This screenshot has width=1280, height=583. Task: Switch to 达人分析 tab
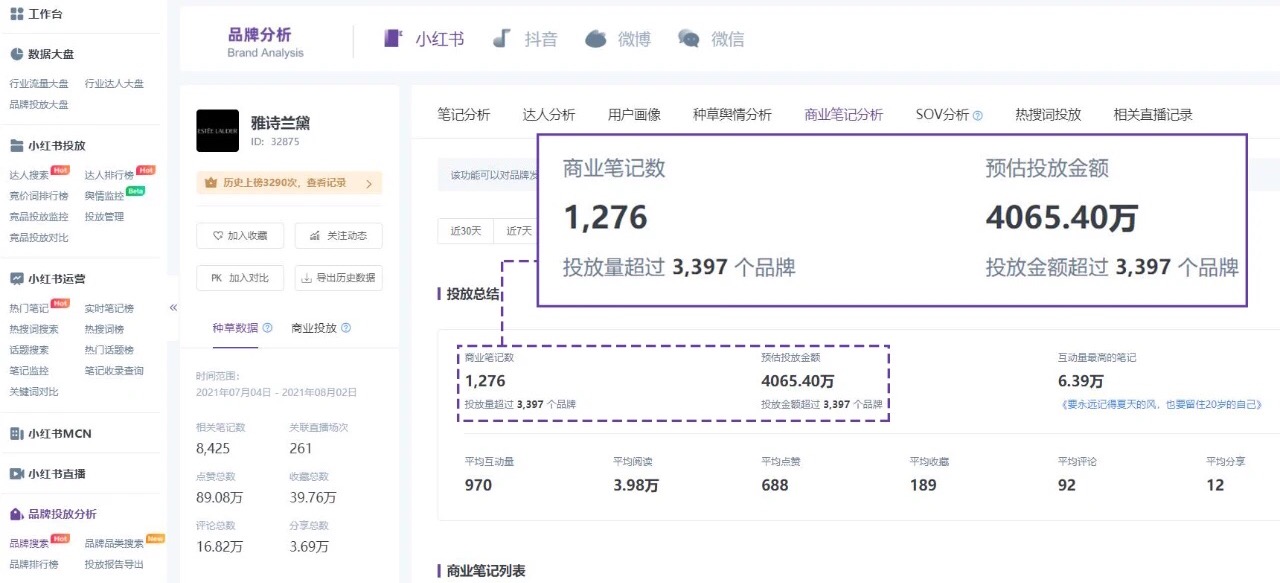click(x=549, y=115)
